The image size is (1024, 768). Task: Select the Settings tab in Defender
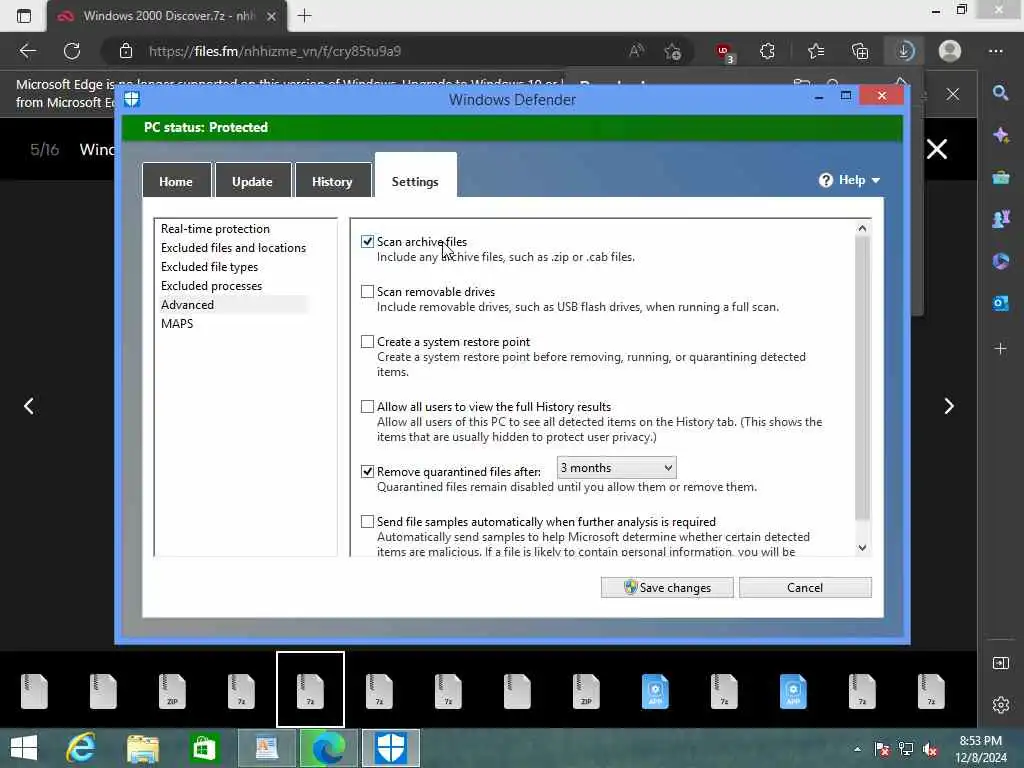click(415, 176)
